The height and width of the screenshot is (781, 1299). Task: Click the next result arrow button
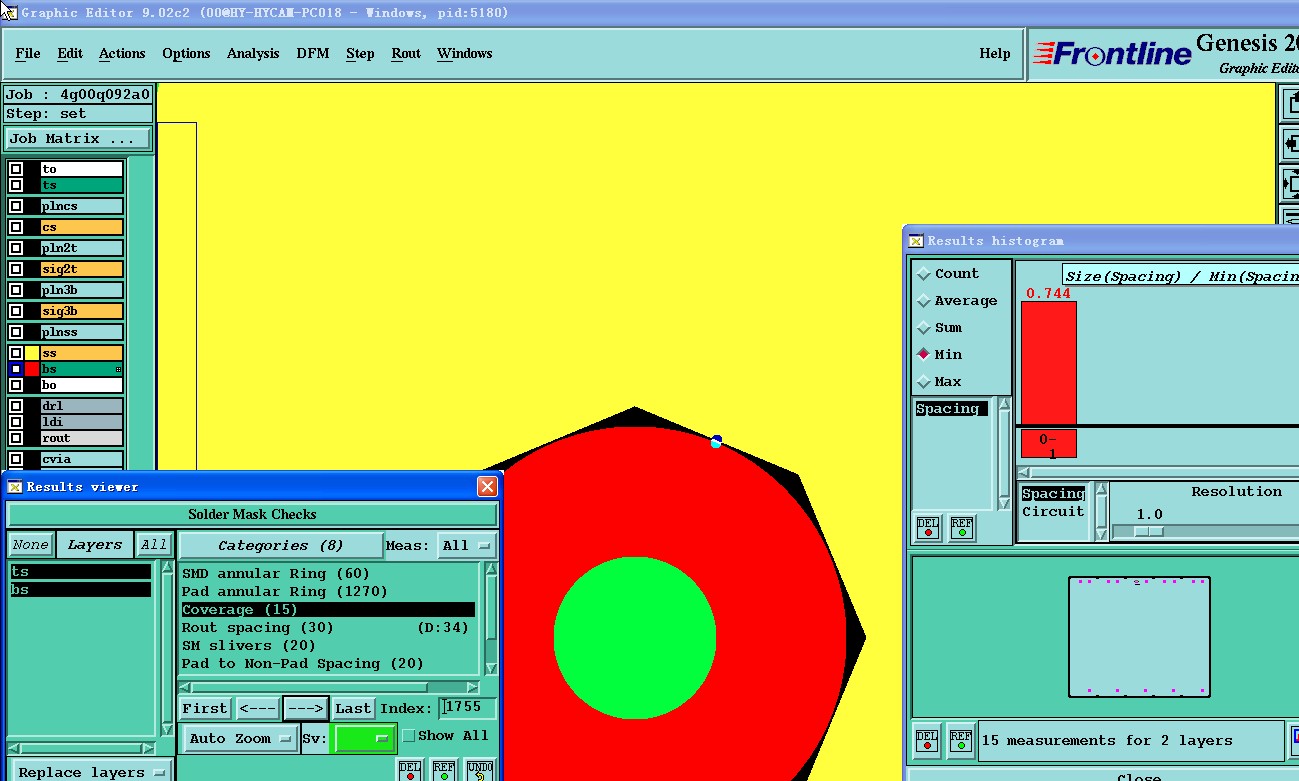[x=305, y=708]
